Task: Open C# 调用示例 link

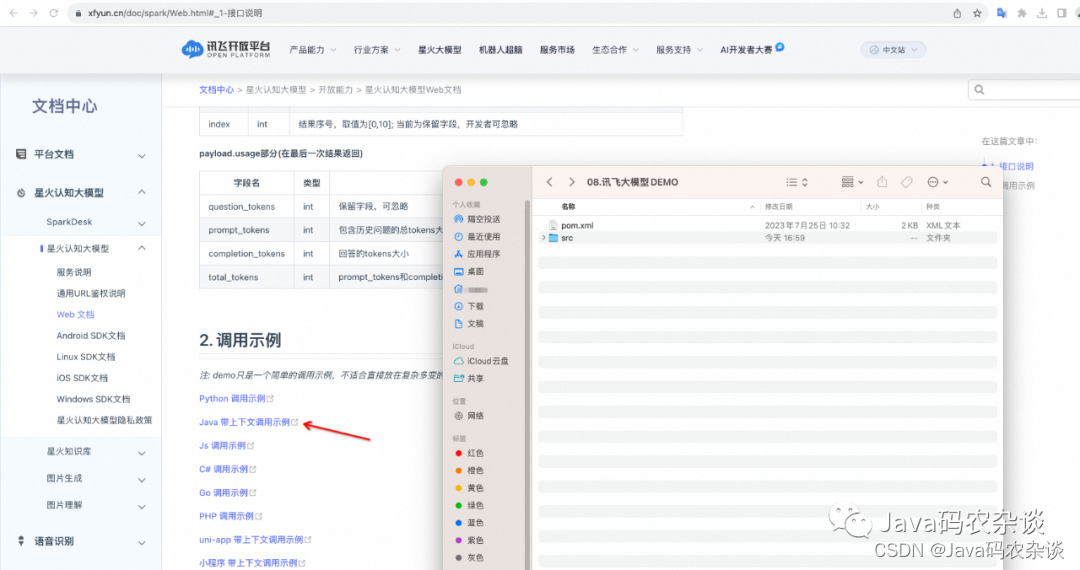Action: coord(228,469)
